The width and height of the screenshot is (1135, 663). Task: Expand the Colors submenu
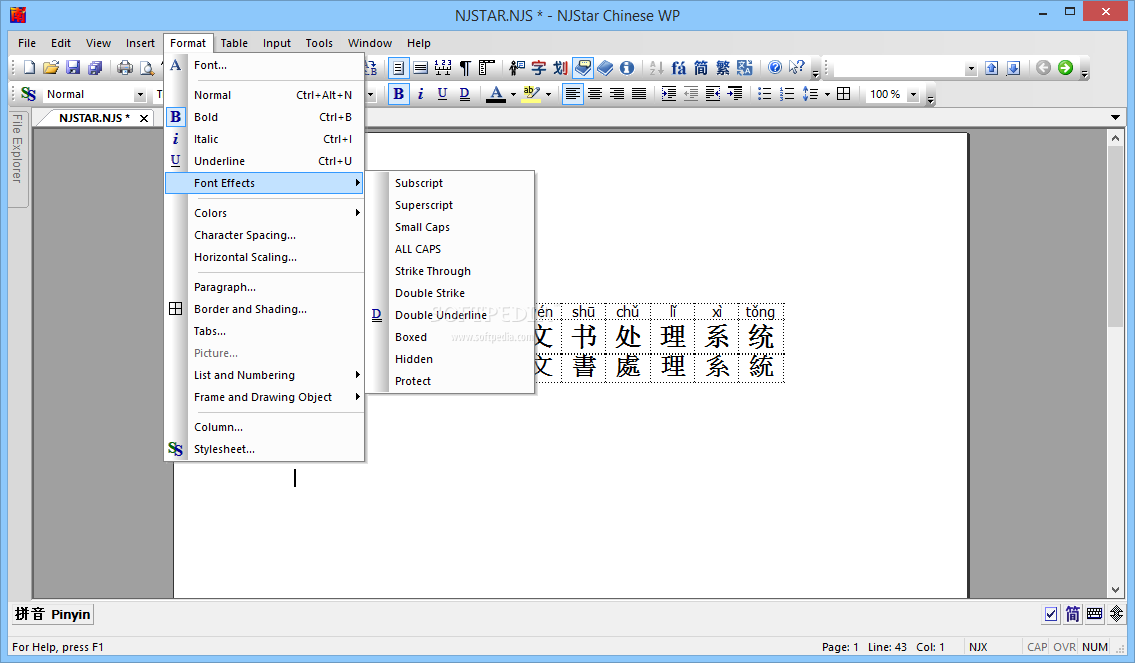click(x=264, y=213)
